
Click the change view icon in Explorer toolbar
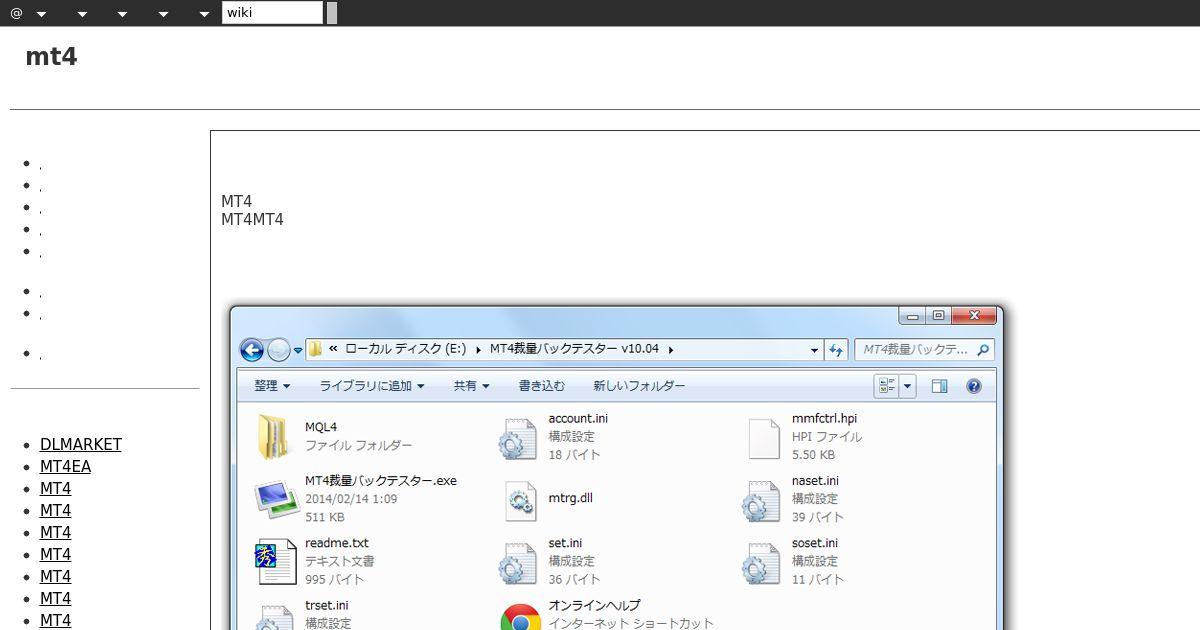tap(886, 386)
